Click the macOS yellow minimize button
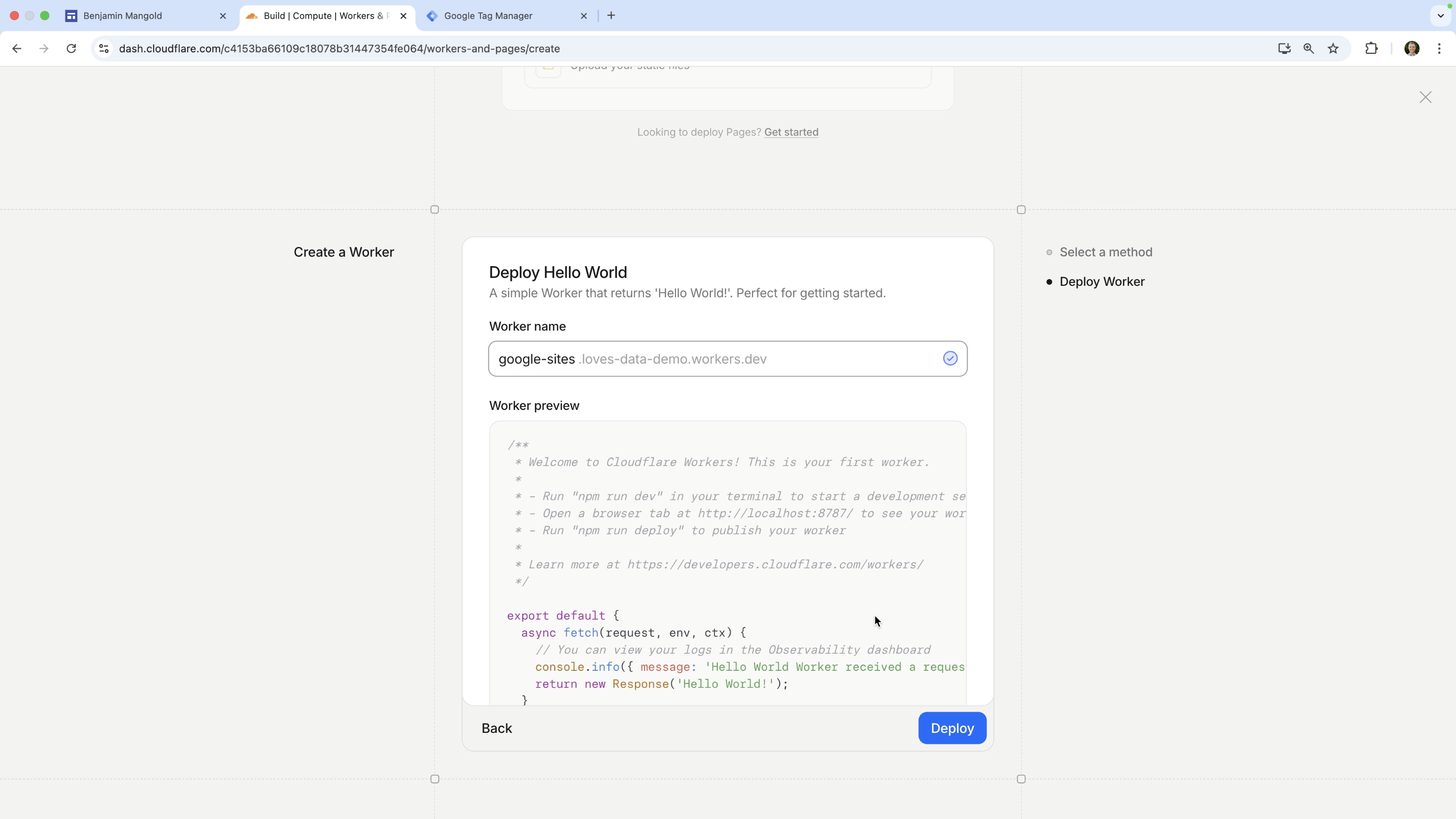Image resolution: width=1456 pixels, height=819 pixels. (29, 16)
